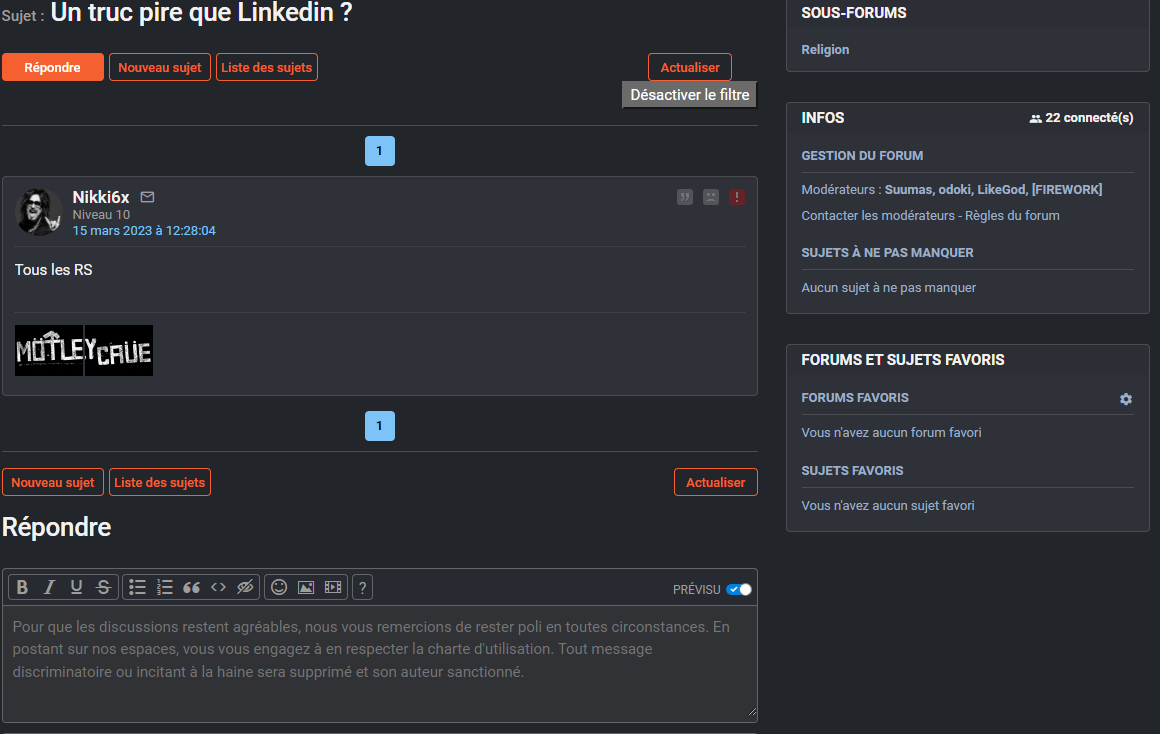Select page 1 above the post
This screenshot has width=1161, height=735.
[x=380, y=151]
